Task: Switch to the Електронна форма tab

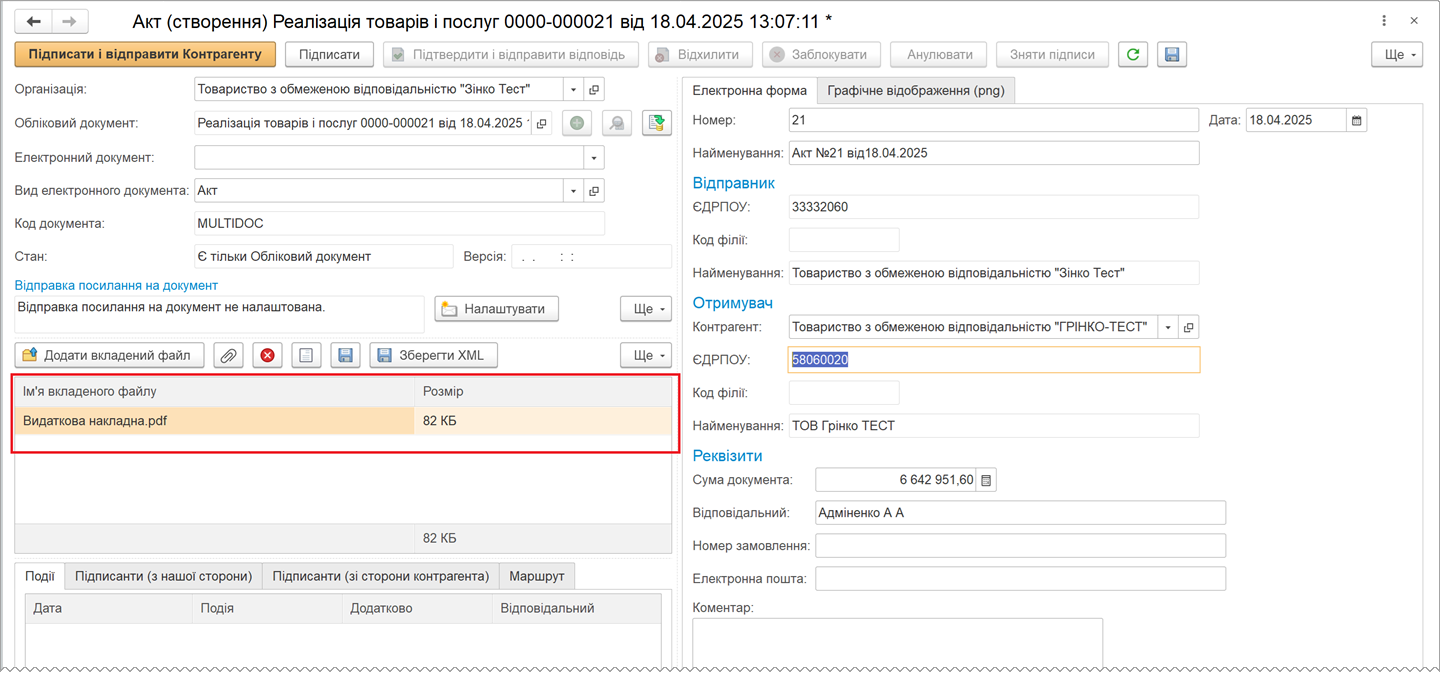Action: (x=749, y=90)
